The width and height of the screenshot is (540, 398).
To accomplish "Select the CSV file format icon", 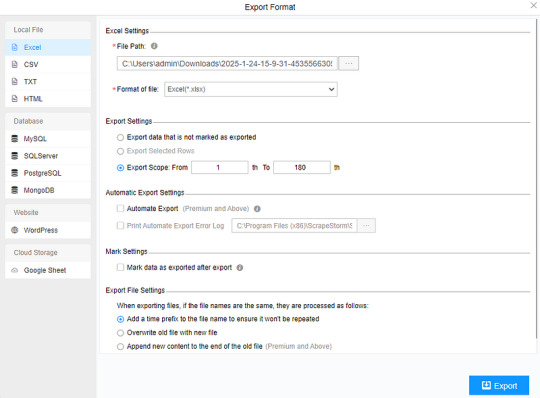I will click(x=14, y=64).
